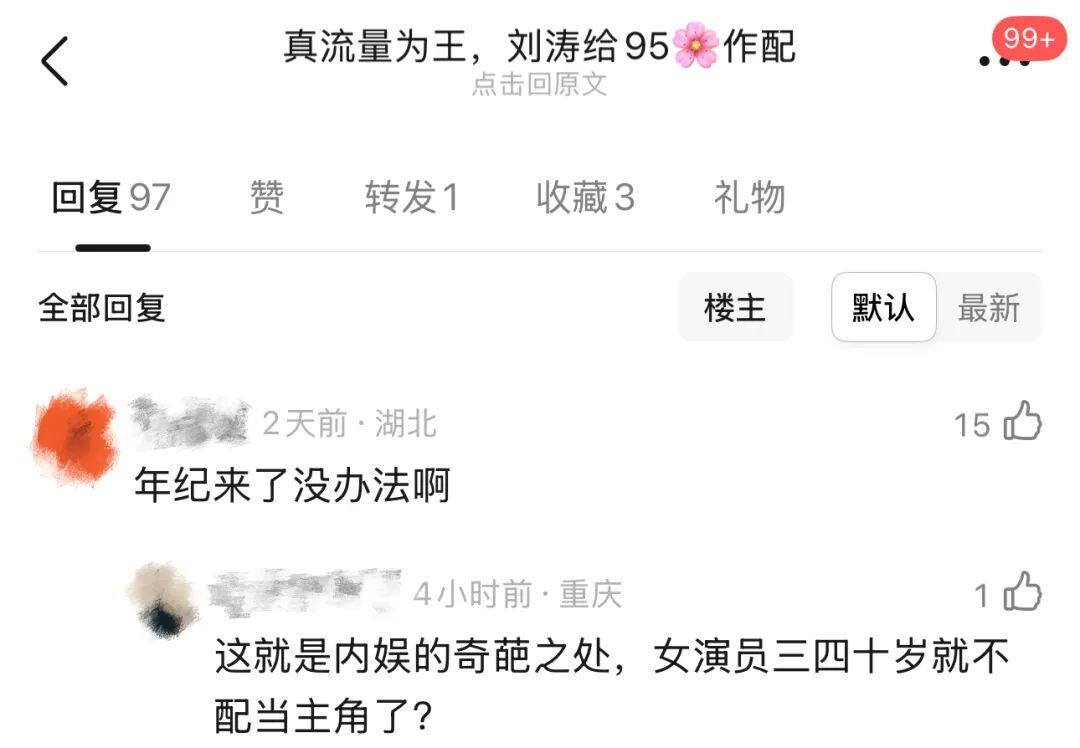
Task: Tap the comment 年纪来了没办法啊
Action: [292, 485]
